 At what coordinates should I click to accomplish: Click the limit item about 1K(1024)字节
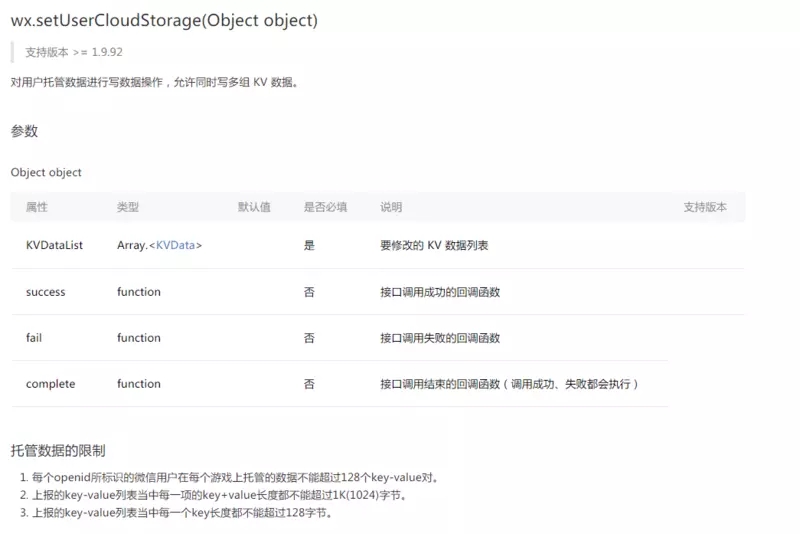tap(213, 495)
